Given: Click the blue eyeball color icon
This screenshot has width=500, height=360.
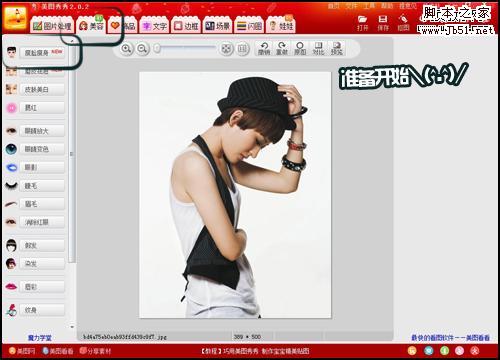Looking at the screenshot, I should coord(11,149).
